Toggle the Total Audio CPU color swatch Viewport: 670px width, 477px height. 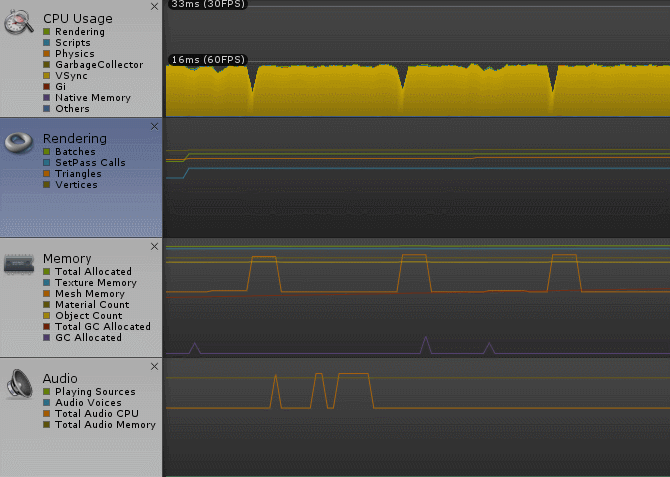point(47,414)
